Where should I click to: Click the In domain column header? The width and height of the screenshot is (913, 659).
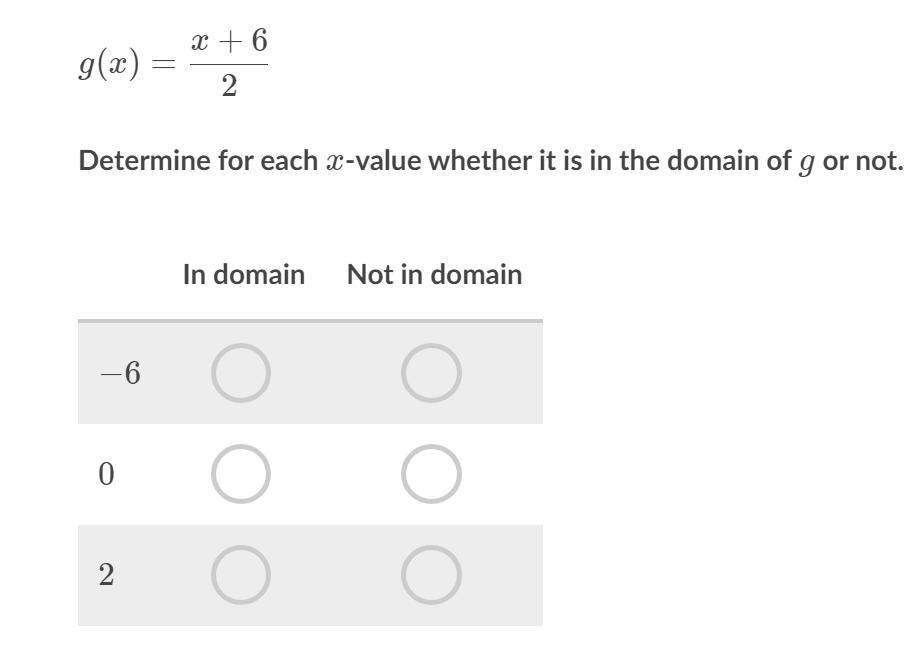click(243, 274)
